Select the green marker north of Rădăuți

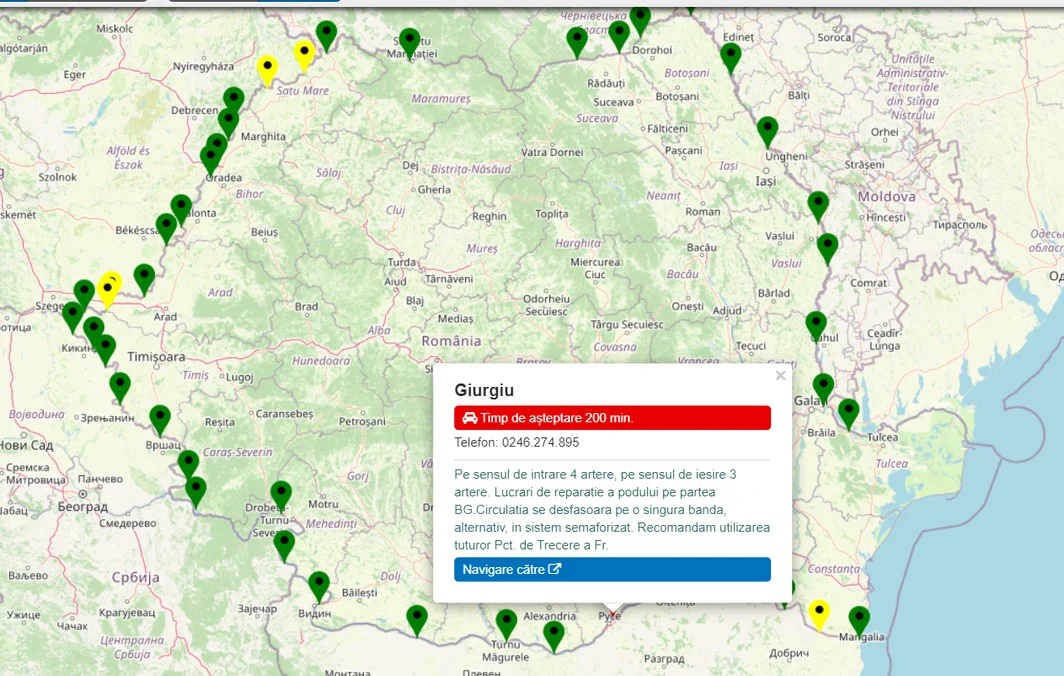point(577,43)
